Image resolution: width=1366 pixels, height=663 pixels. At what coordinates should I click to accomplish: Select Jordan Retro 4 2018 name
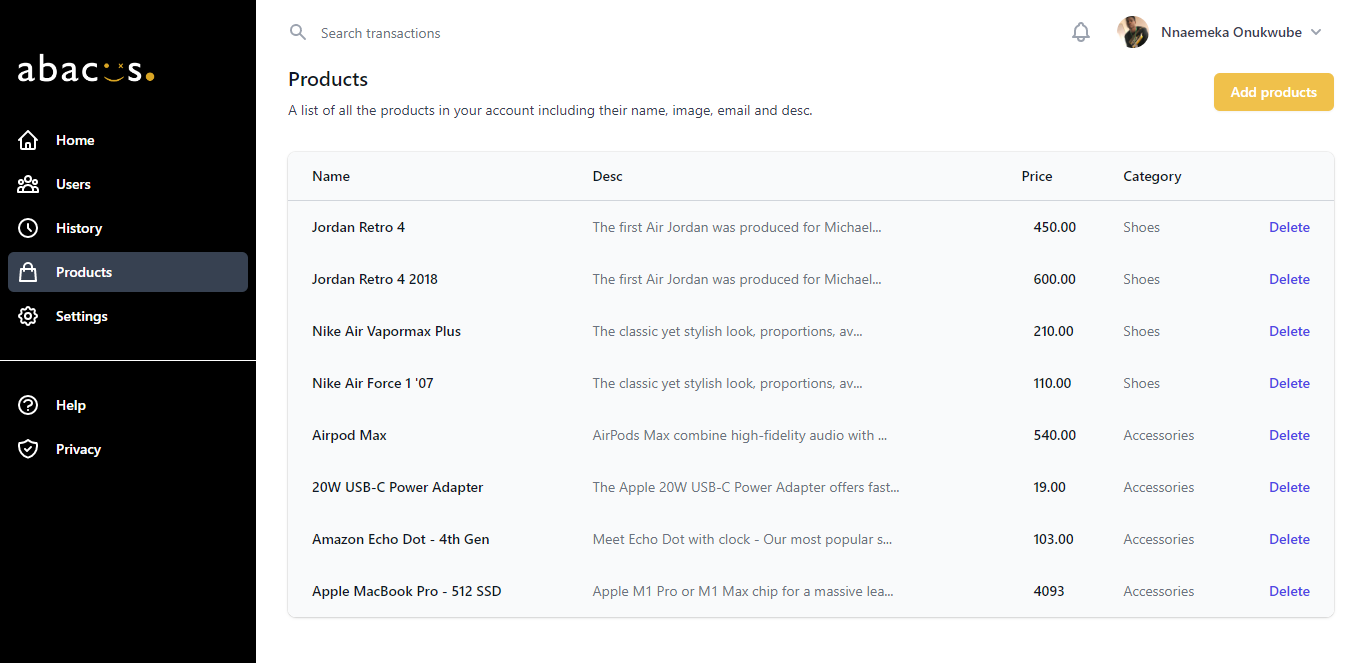coord(375,279)
